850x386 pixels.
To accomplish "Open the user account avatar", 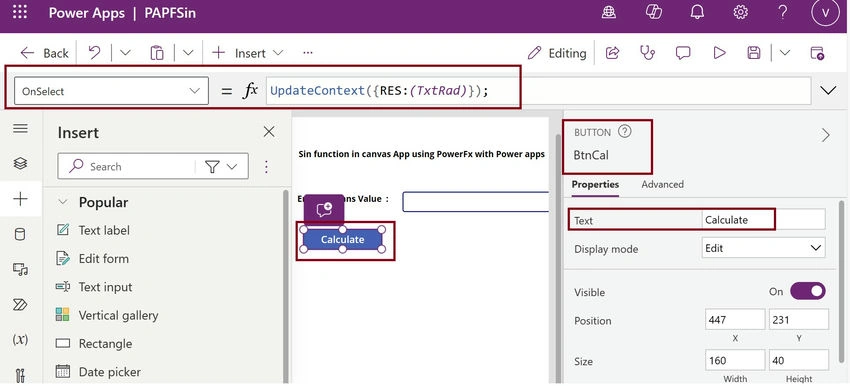I will coord(825,12).
